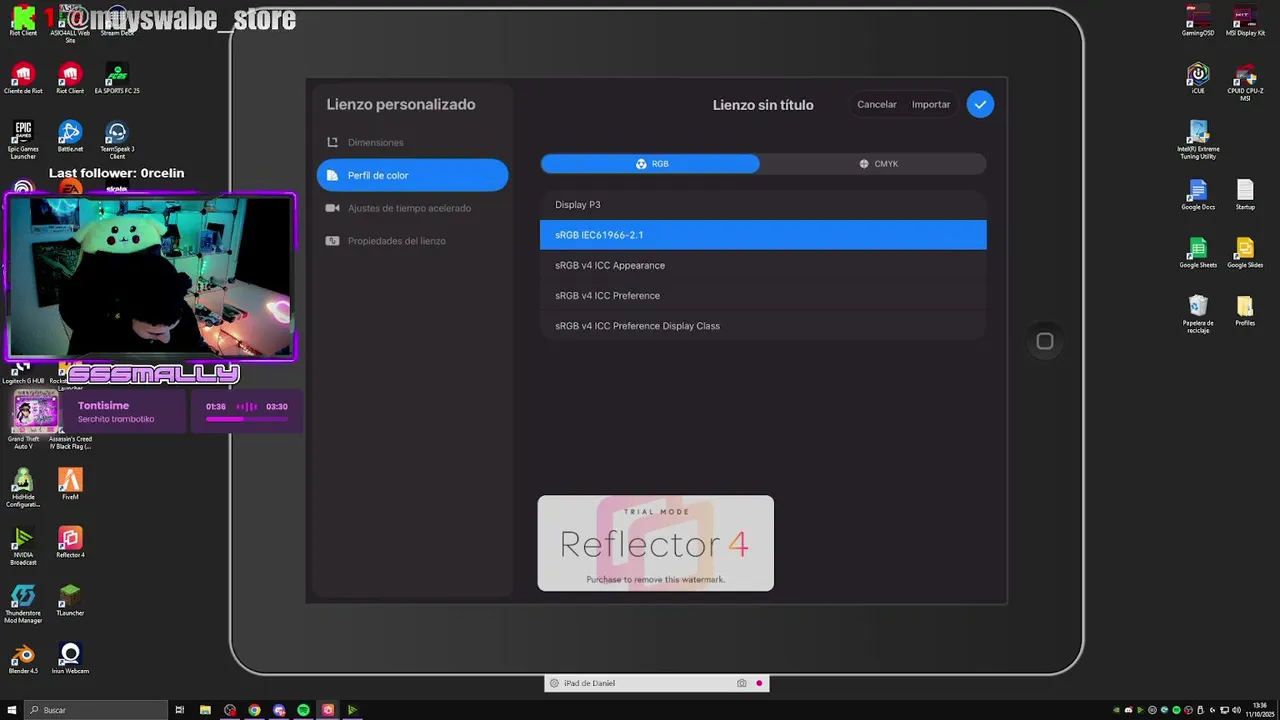Choose sRGB v4 ICC Appearance profile
The width and height of the screenshot is (1280, 720).
[x=763, y=265]
